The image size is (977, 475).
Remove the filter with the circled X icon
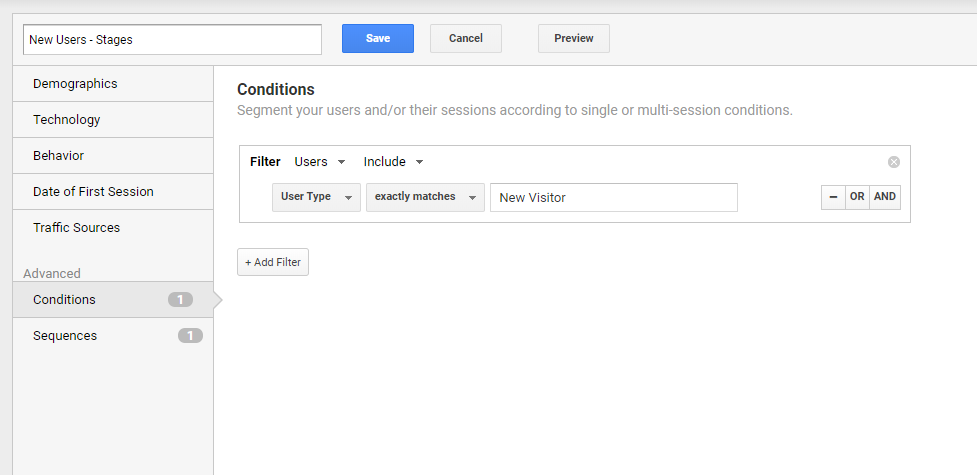point(894,162)
